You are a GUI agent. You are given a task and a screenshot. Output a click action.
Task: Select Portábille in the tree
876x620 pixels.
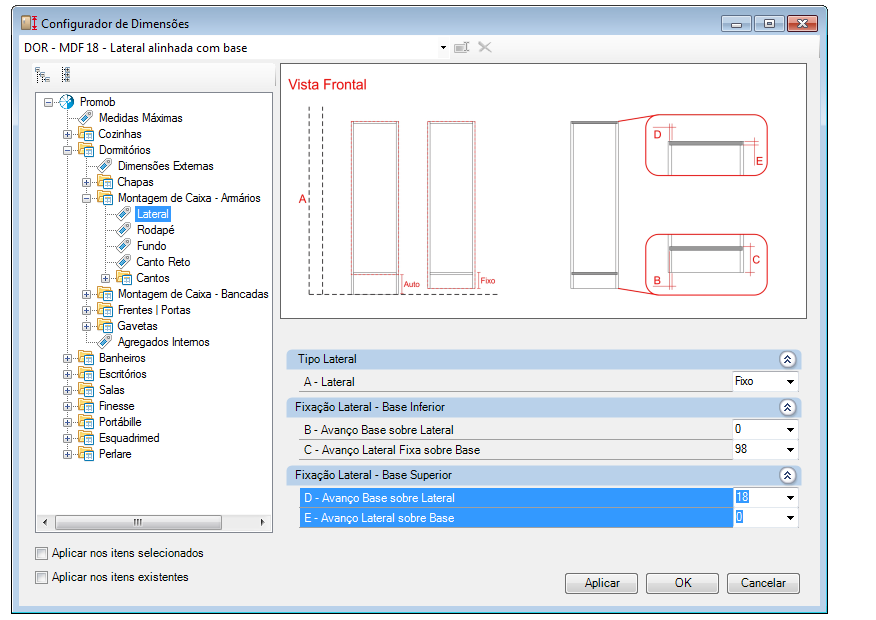120,422
